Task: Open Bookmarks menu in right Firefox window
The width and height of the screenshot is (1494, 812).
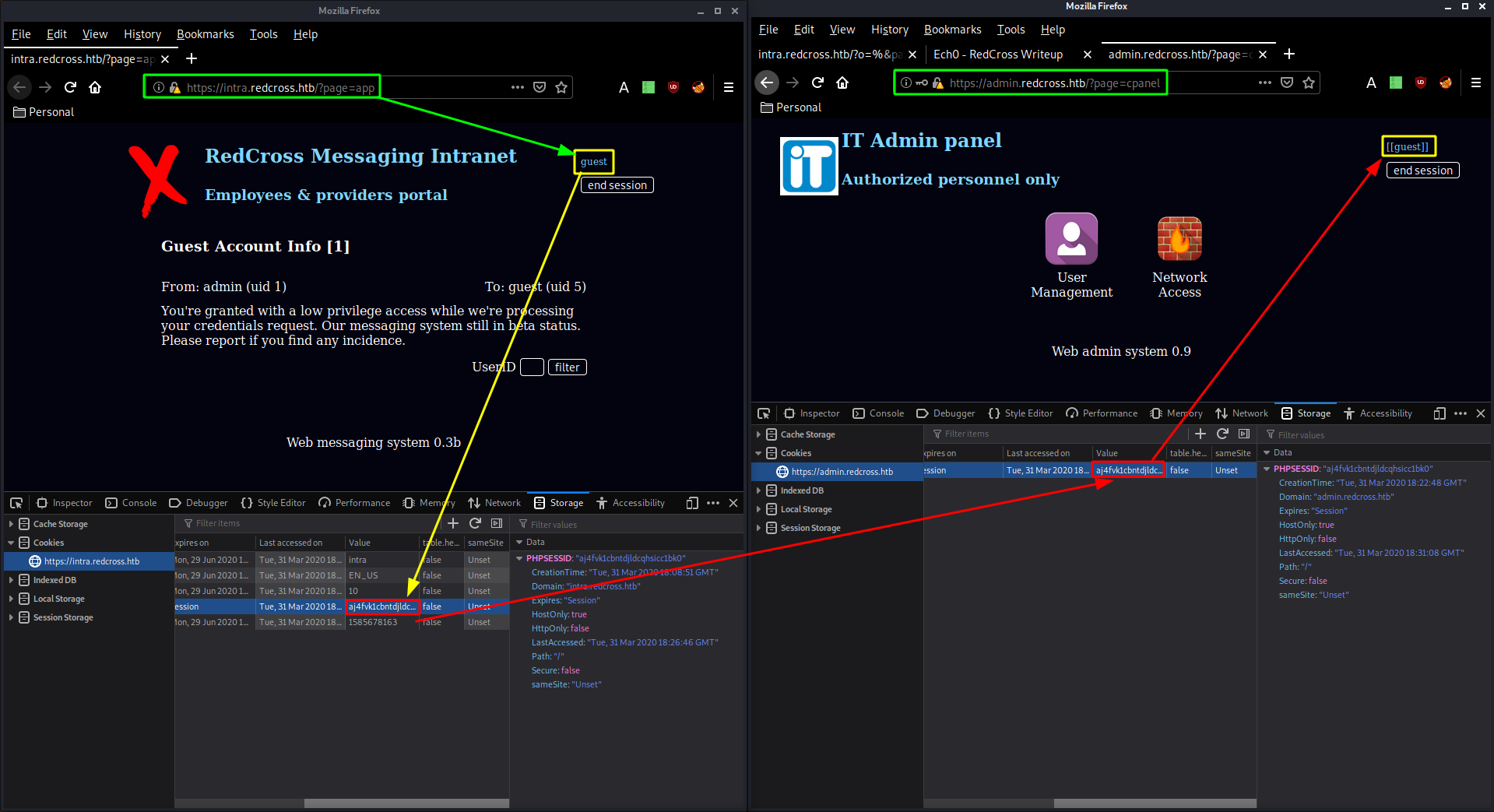Action: click(953, 30)
